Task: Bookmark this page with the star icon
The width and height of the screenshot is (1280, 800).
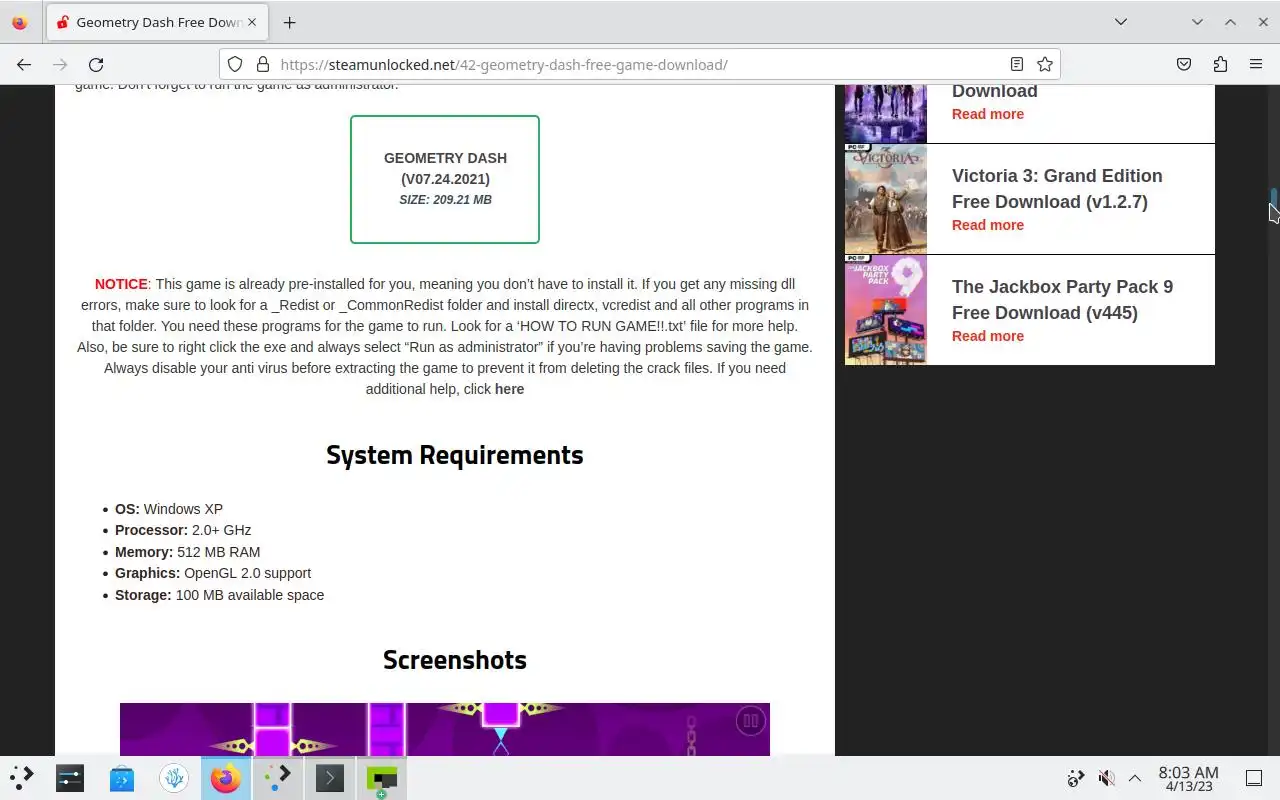Action: (x=1045, y=64)
